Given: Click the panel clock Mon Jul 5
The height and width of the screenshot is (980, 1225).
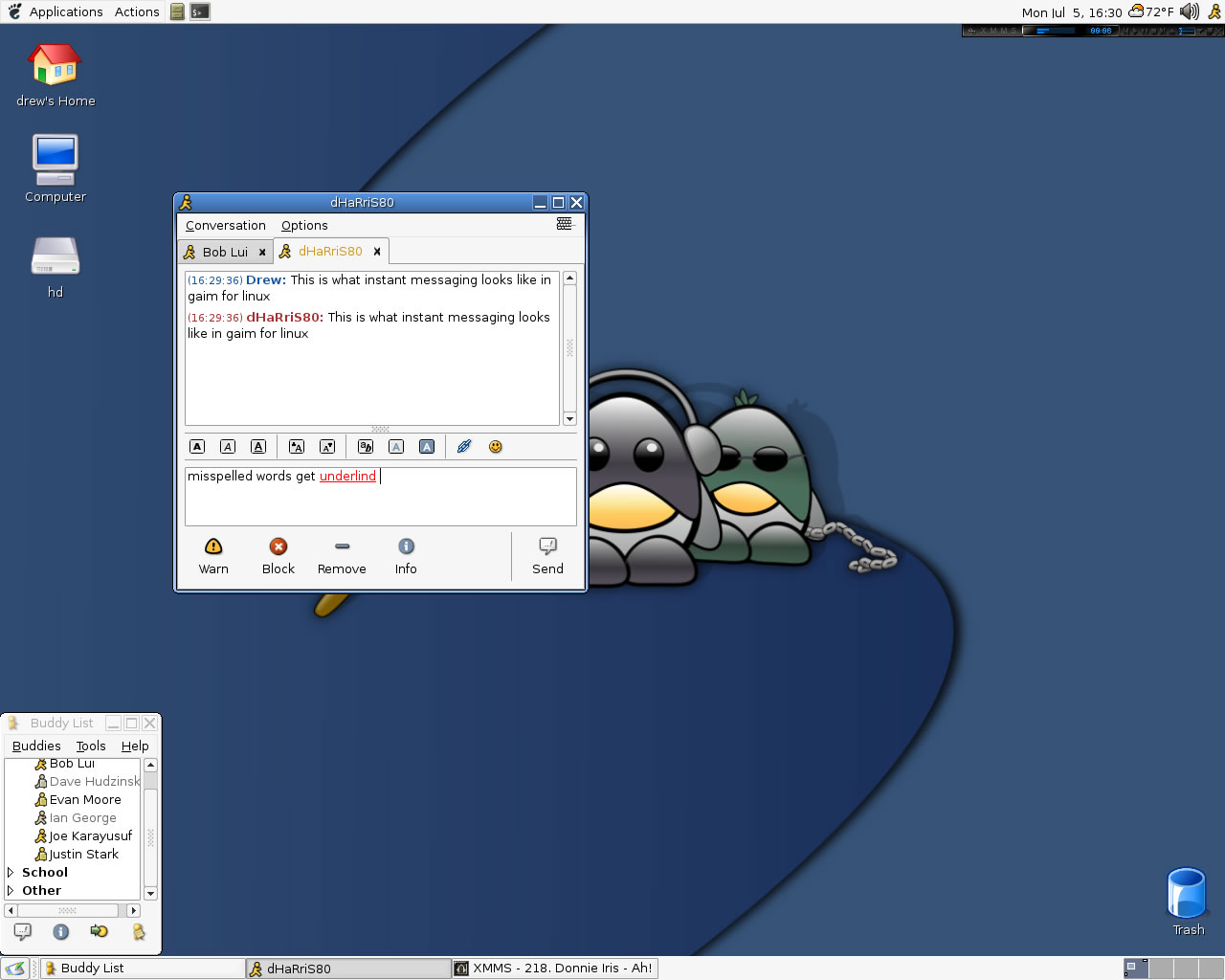Looking at the screenshot, I should click(x=1072, y=12).
